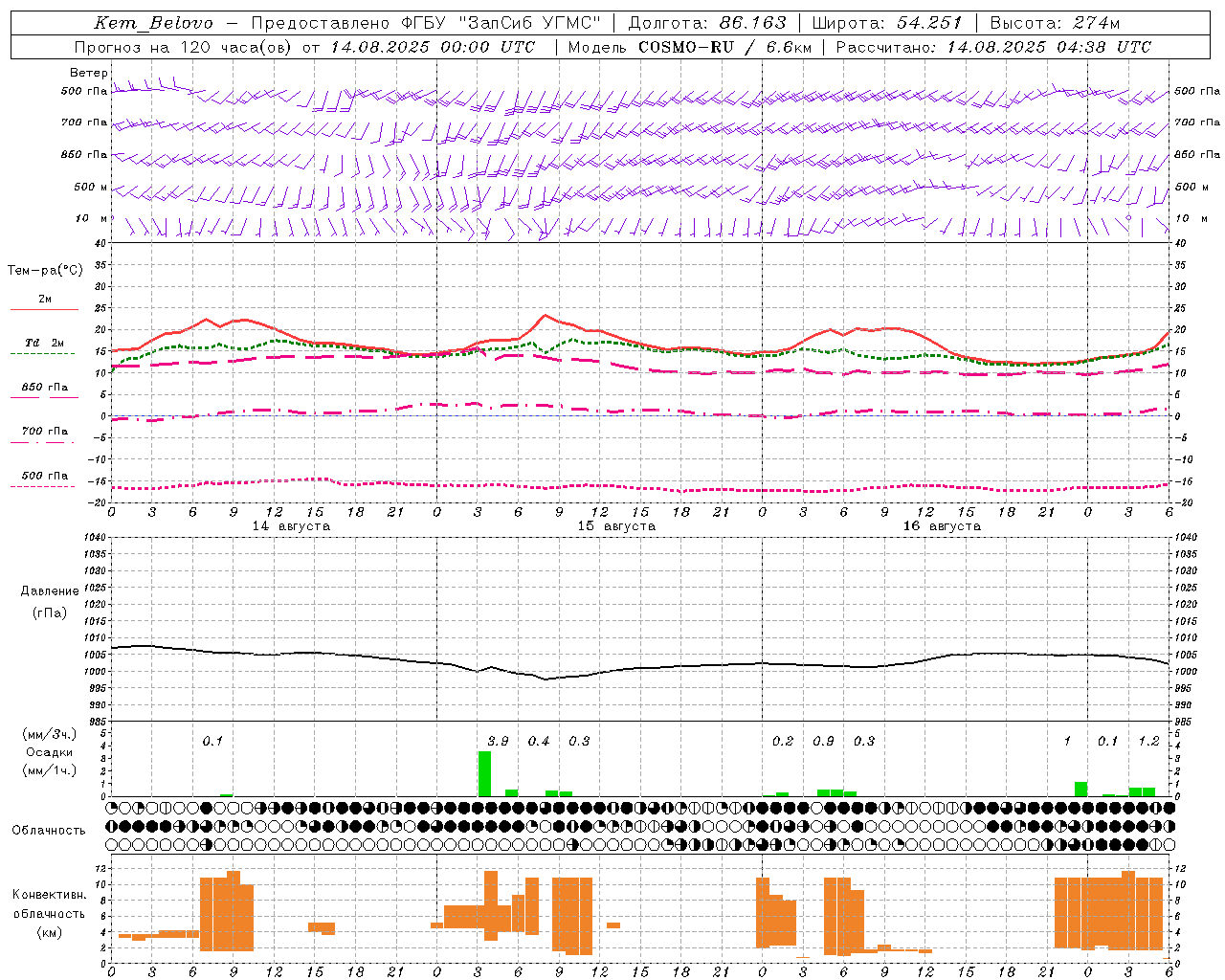The height and width of the screenshot is (980, 1225).
Task: Click the model label COSMO-RU / 6.6км
Action: click(x=725, y=47)
